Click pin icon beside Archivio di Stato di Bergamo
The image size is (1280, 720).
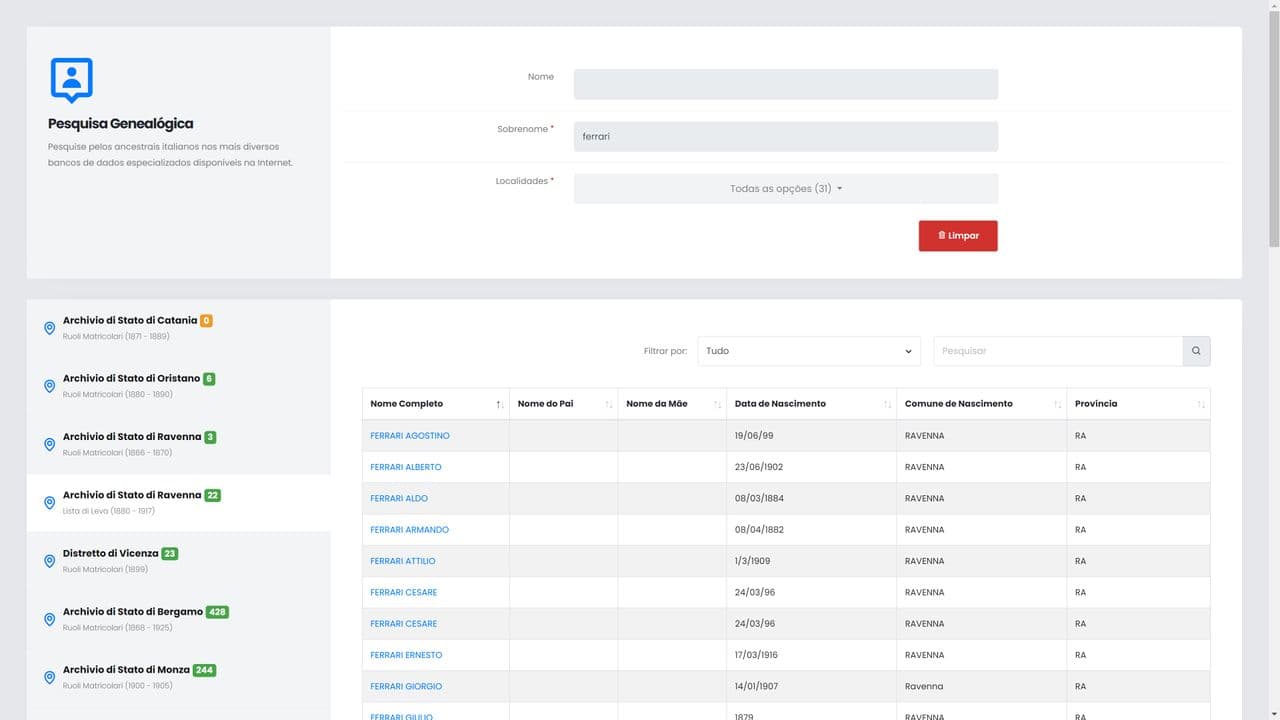tap(49, 619)
